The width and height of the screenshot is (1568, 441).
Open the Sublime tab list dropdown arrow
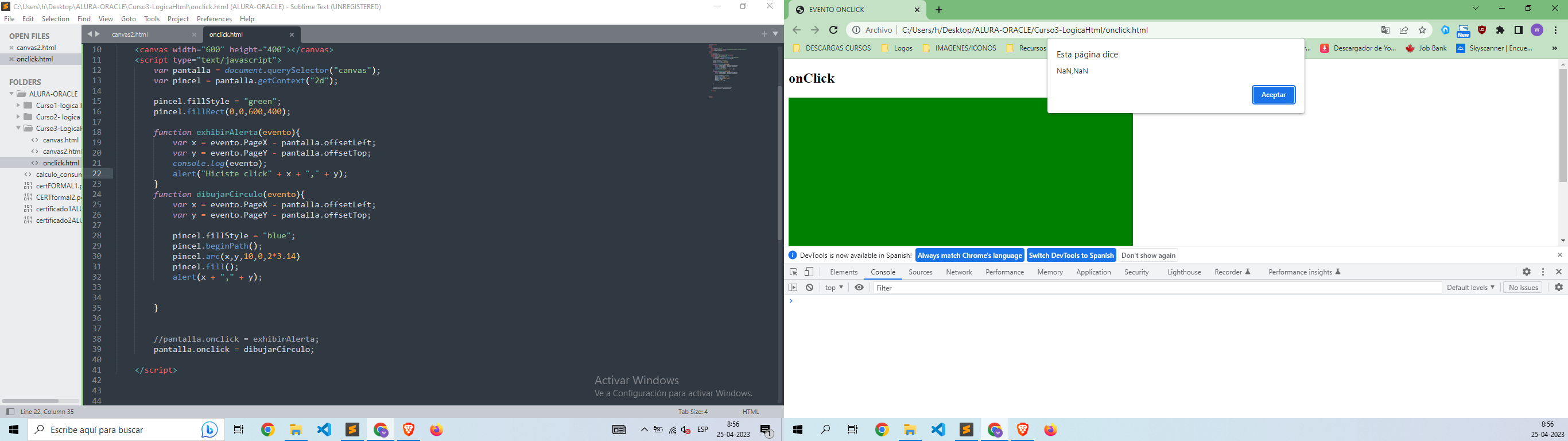click(775, 34)
